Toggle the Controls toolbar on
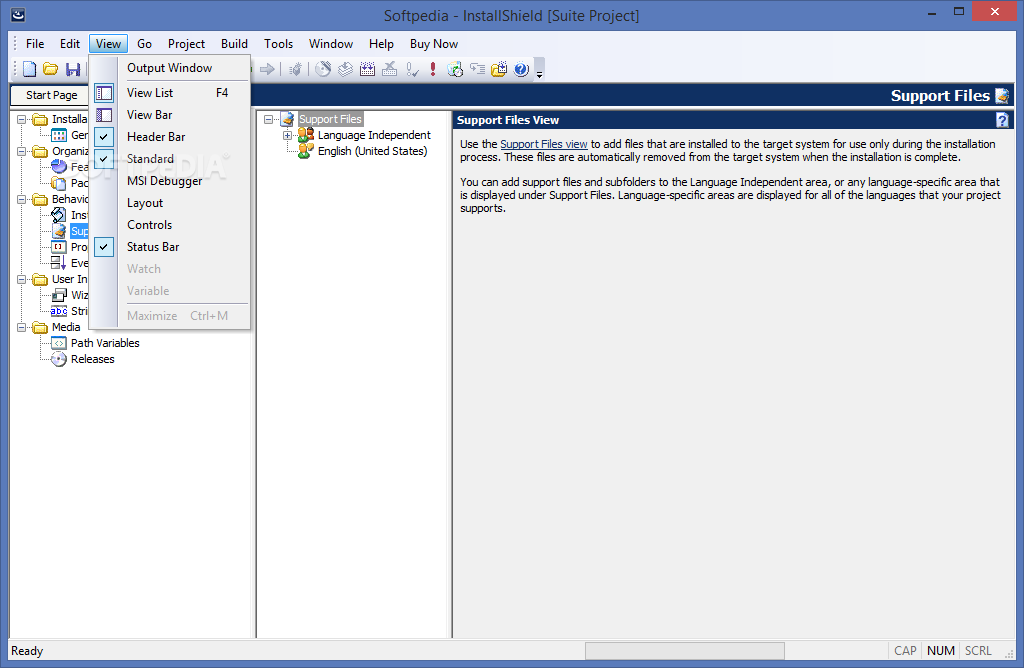Viewport: 1024px width, 668px height. tap(150, 225)
